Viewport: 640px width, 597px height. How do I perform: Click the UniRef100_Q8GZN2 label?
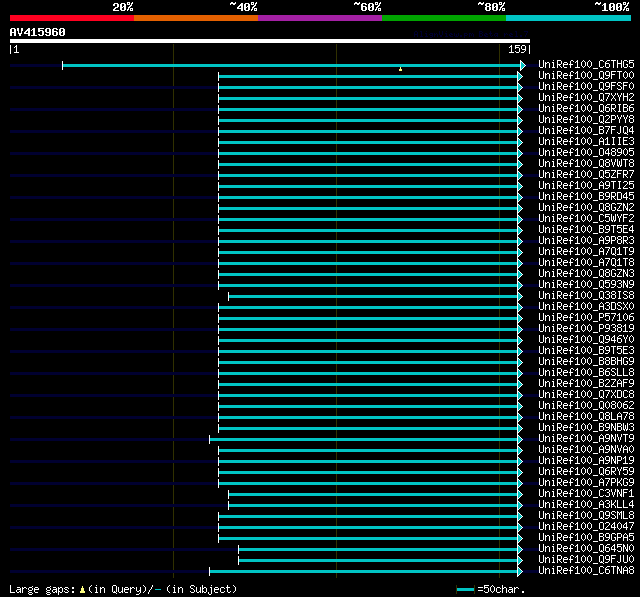coord(586,208)
